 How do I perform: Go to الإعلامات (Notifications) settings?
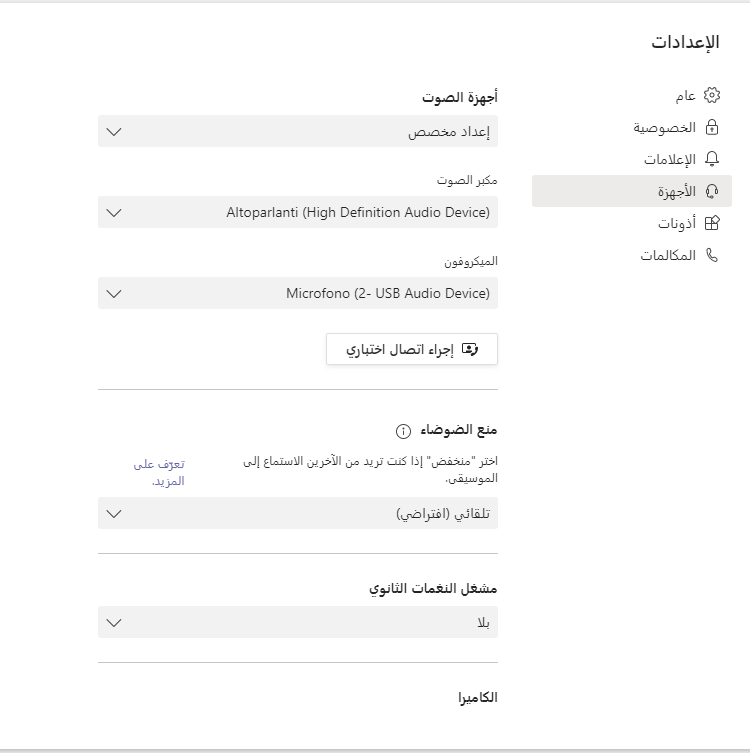click(669, 160)
